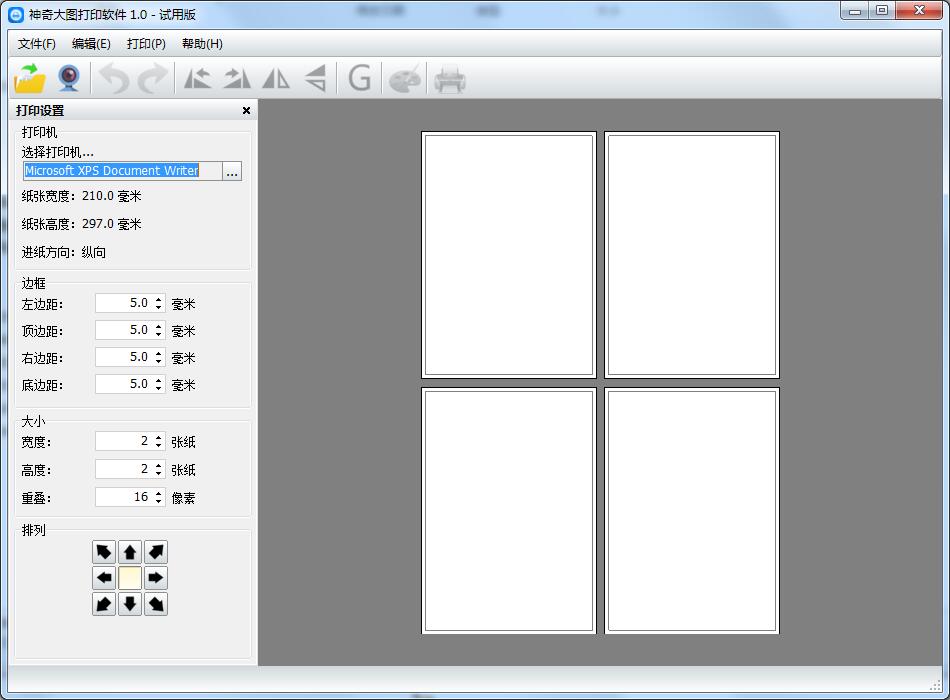Click the color palette icon
This screenshot has width=950, height=700.
click(x=405, y=78)
